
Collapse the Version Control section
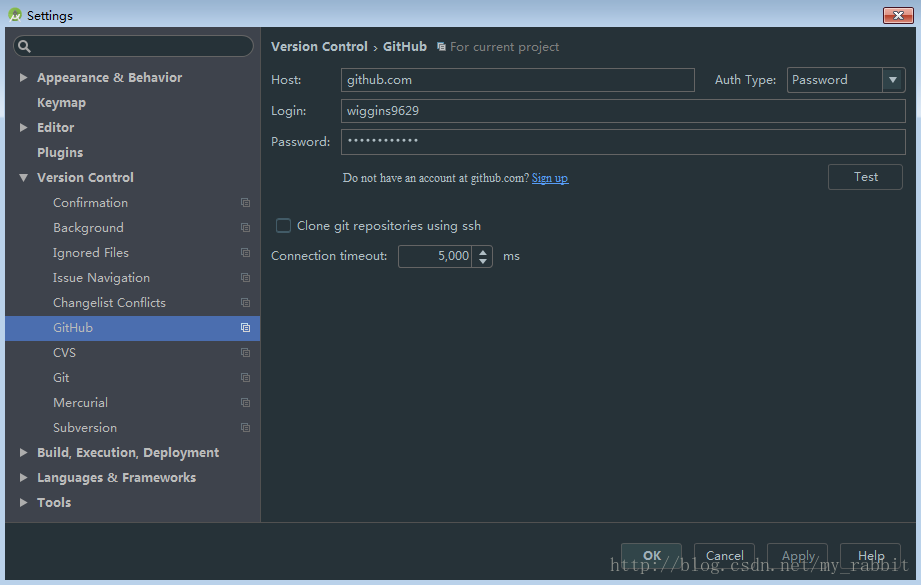pyautogui.click(x=23, y=177)
